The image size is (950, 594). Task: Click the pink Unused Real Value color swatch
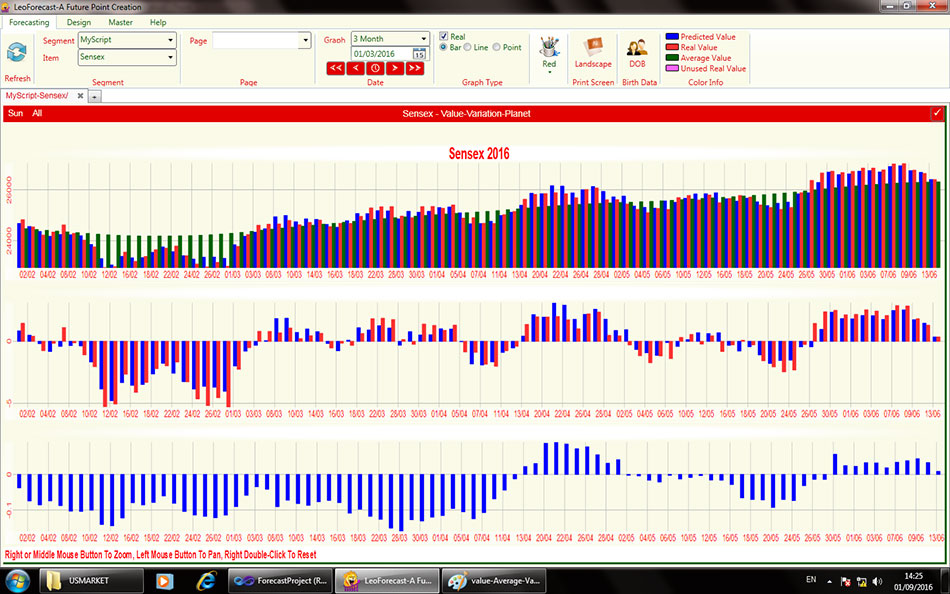tap(672, 68)
